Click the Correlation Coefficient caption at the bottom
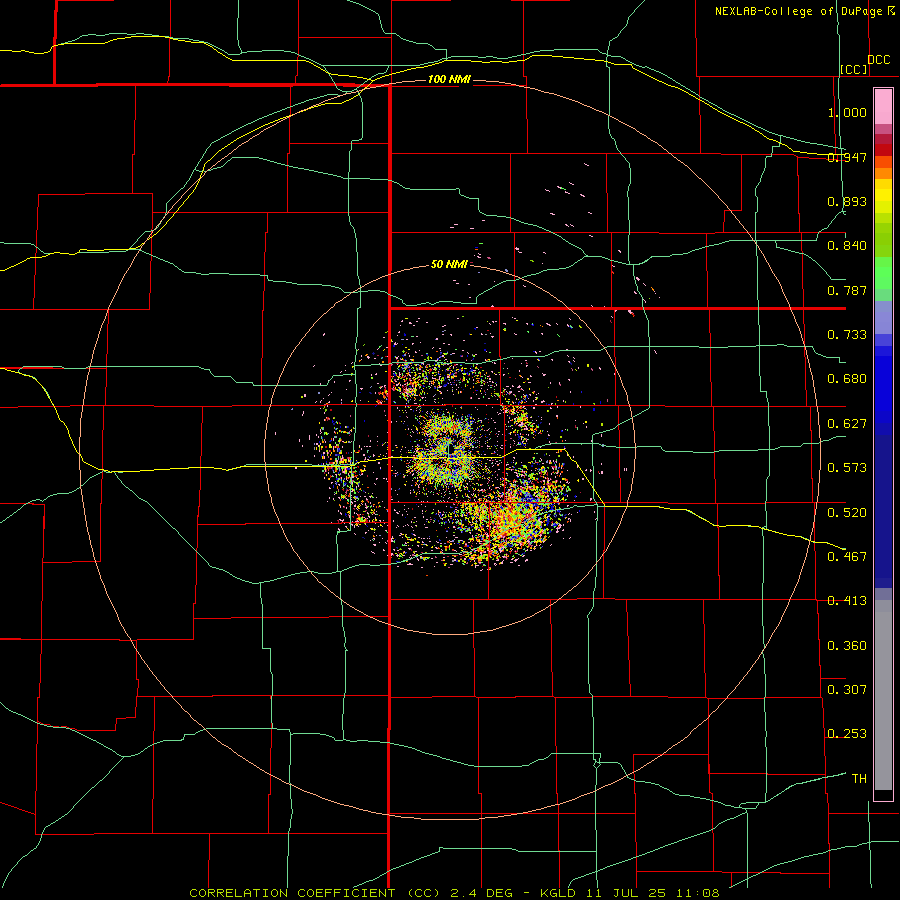The width and height of the screenshot is (900, 900). pyautogui.click(x=455, y=893)
